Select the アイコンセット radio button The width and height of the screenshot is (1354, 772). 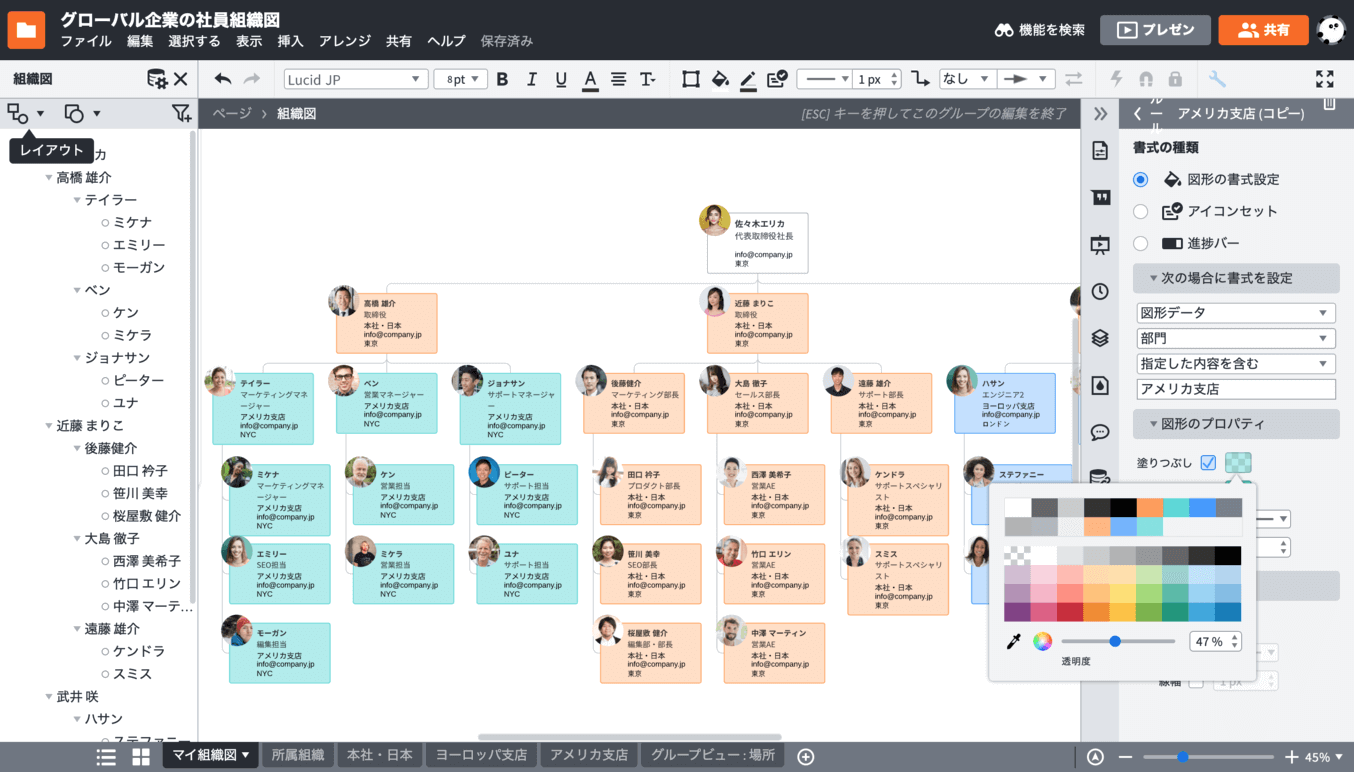point(1140,211)
